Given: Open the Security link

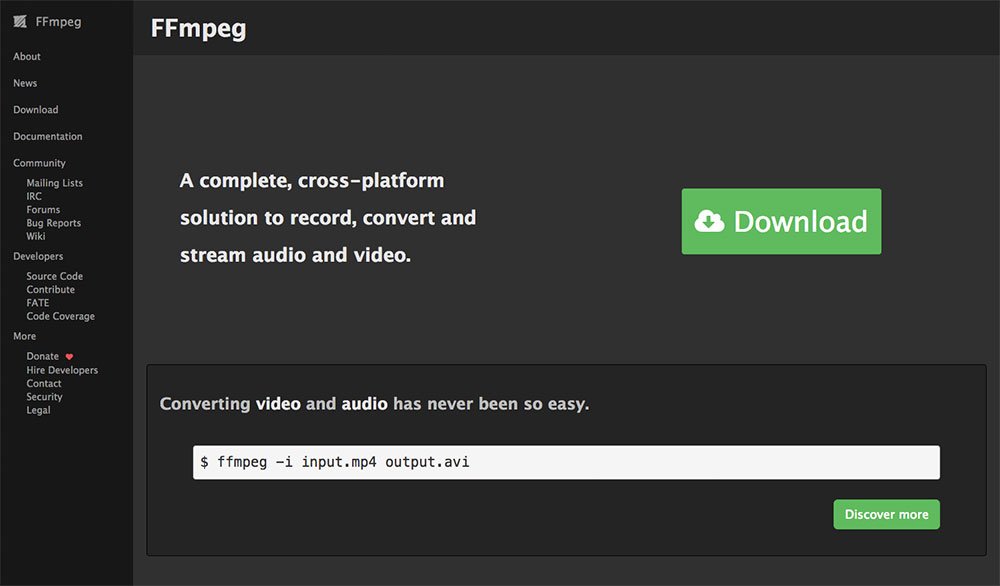Looking at the screenshot, I should [45, 397].
